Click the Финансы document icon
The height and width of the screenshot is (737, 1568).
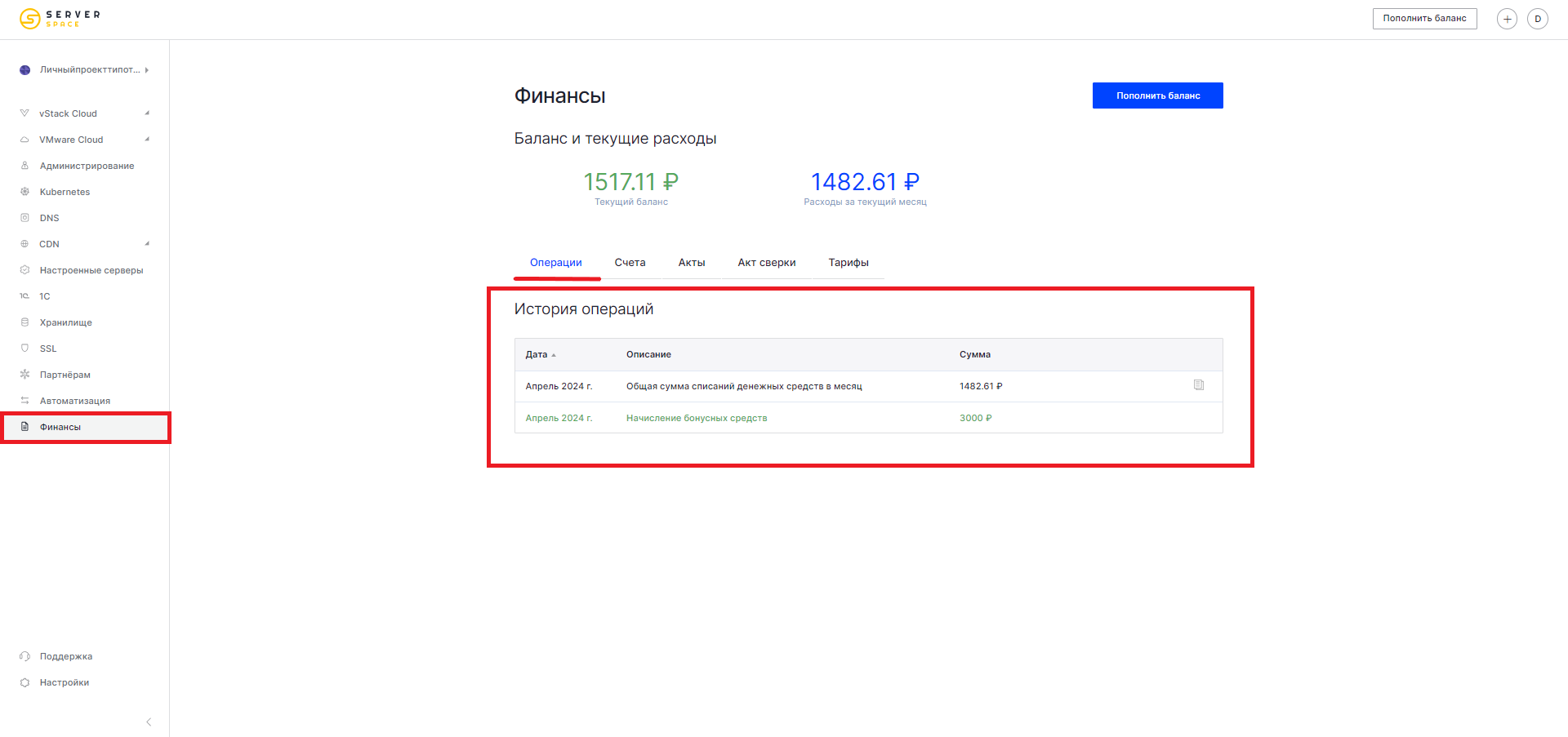[x=24, y=427]
